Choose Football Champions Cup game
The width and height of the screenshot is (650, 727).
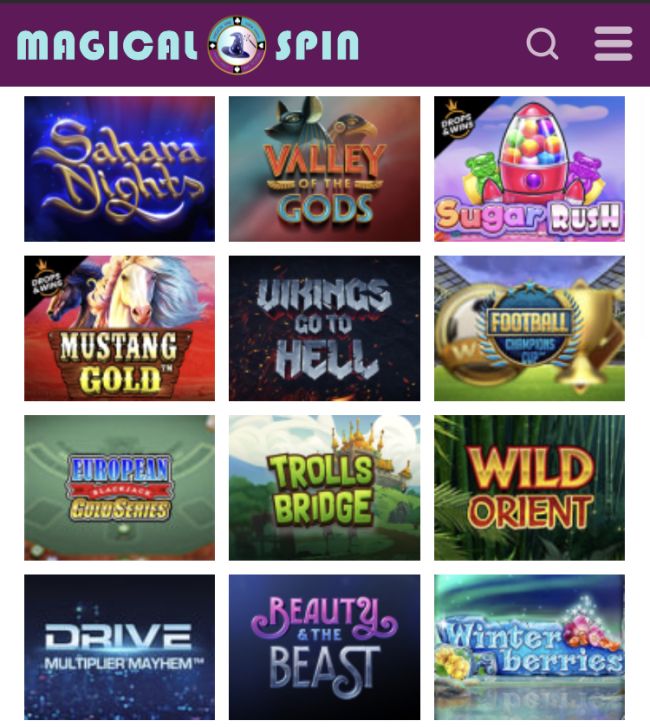click(529, 328)
